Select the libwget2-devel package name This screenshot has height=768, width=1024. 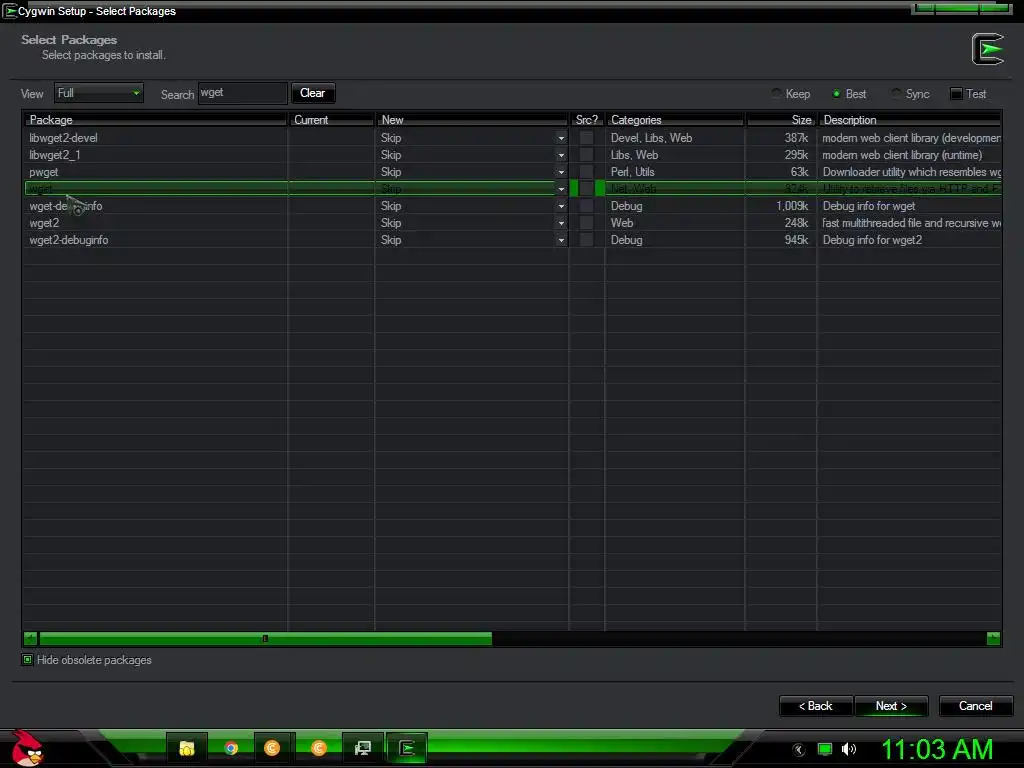coord(63,138)
